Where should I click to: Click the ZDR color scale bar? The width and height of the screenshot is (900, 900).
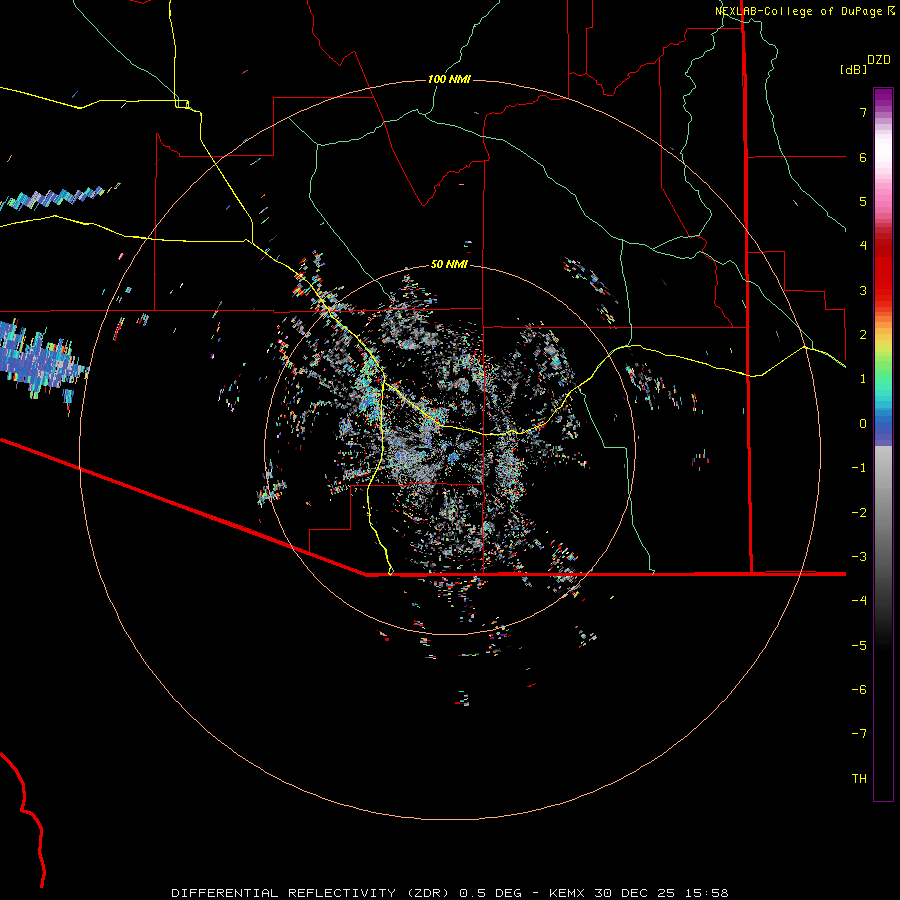coord(883,444)
